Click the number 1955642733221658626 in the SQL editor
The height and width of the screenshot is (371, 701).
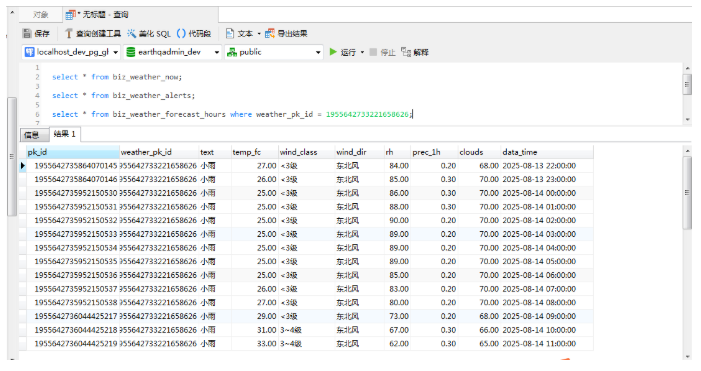pyautogui.click(x=367, y=114)
